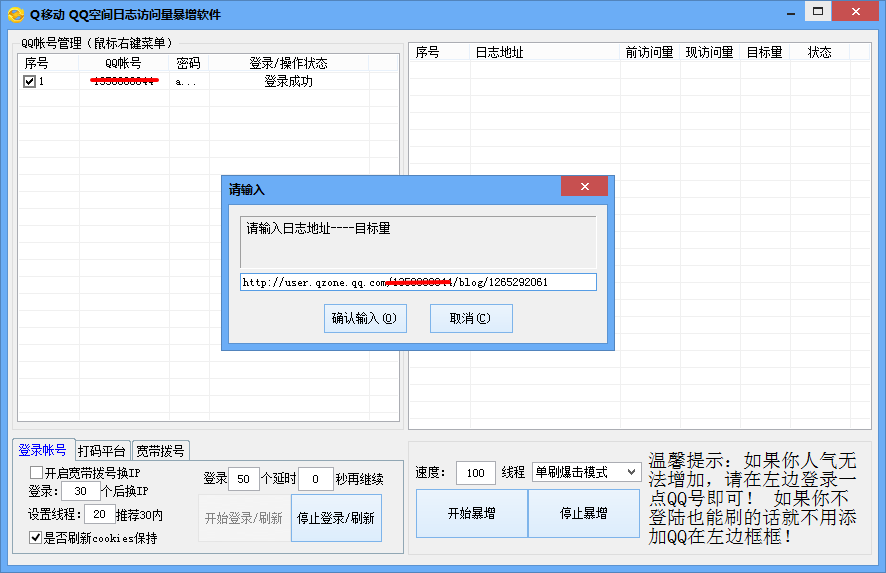Switch to the 打码平台 tab

[x=102, y=451]
